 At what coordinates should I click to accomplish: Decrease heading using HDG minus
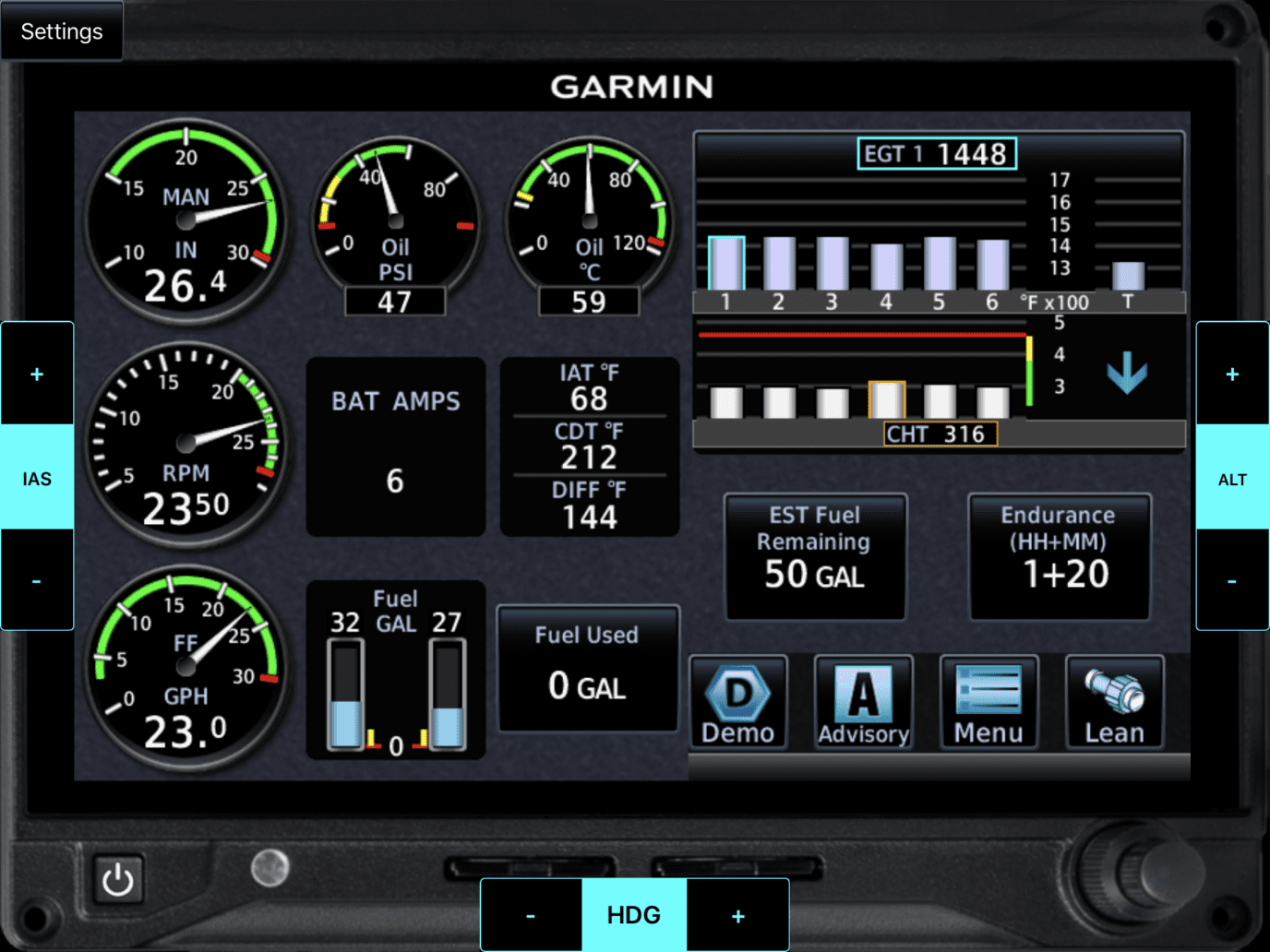[531, 914]
